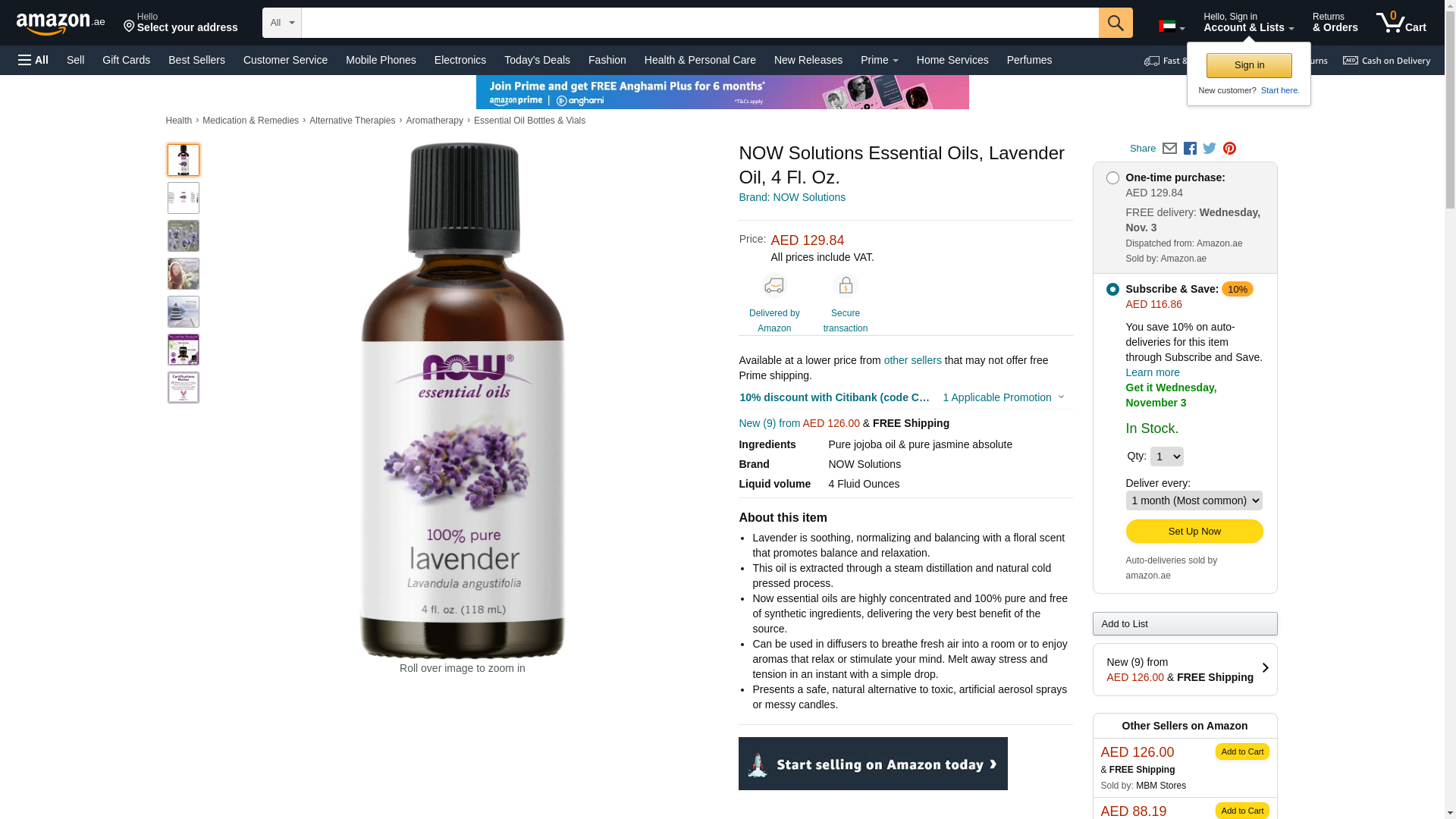The image size is (1456, 819).
Task: Select One-time purchase radio option
Action: click(x=1112, y=178)
